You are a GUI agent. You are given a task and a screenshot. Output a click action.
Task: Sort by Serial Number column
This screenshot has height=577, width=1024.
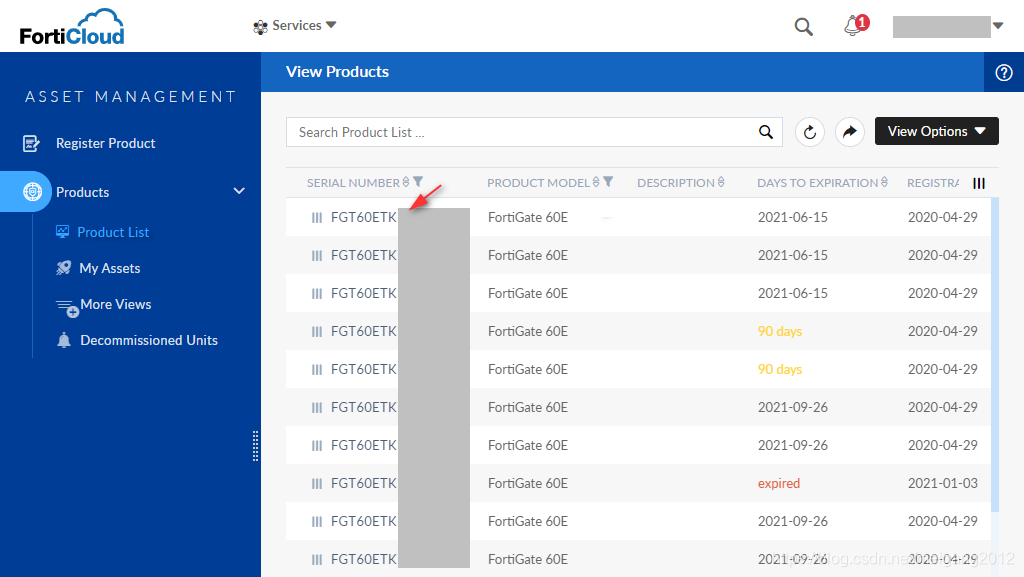[x=353, y=183]
